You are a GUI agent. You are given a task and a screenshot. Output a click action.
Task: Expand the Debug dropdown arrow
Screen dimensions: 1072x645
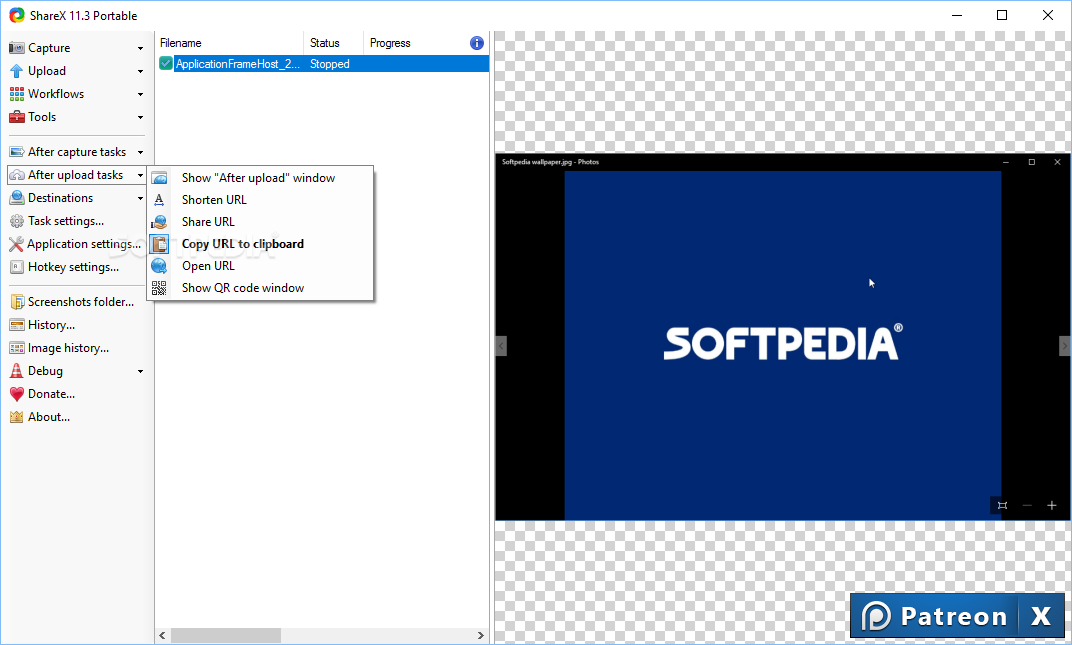click(140, 371)
